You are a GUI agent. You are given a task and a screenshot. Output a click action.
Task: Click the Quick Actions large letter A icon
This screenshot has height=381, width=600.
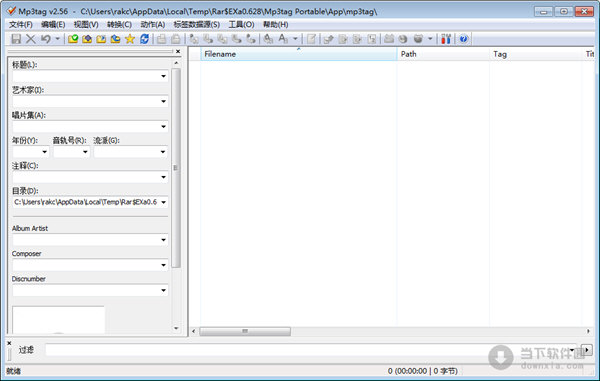[283, 39]
